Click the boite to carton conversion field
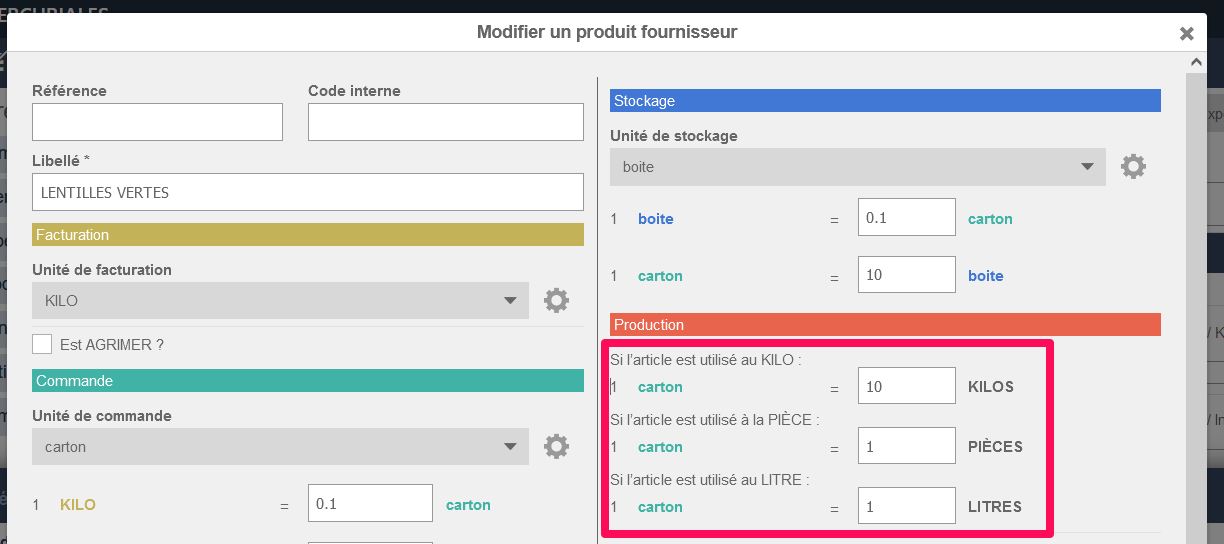The width and height of the screenshot is (1224, 544). [906, 218]
